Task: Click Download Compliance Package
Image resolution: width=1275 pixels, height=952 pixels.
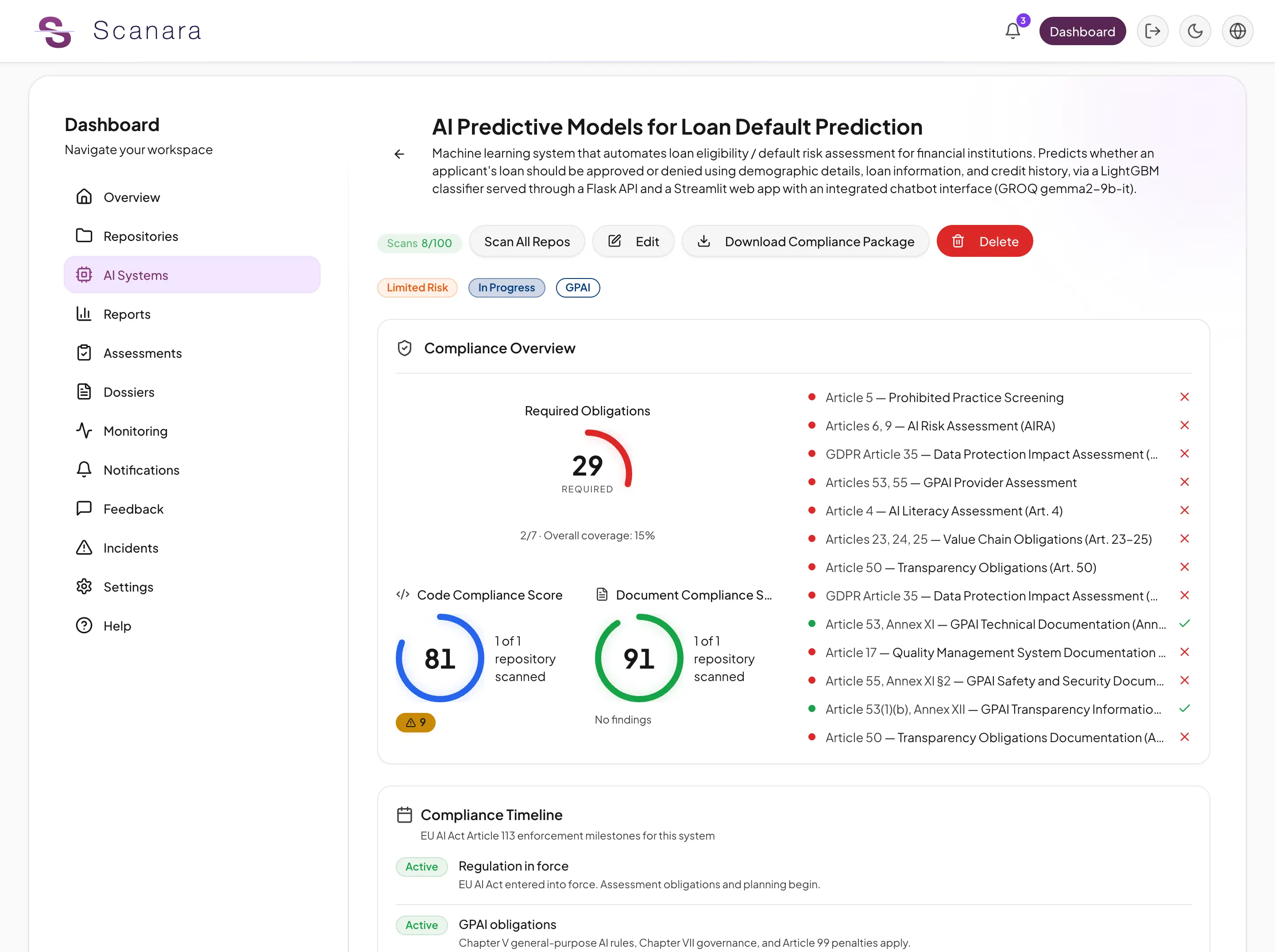Action: [x=805, y=241]
